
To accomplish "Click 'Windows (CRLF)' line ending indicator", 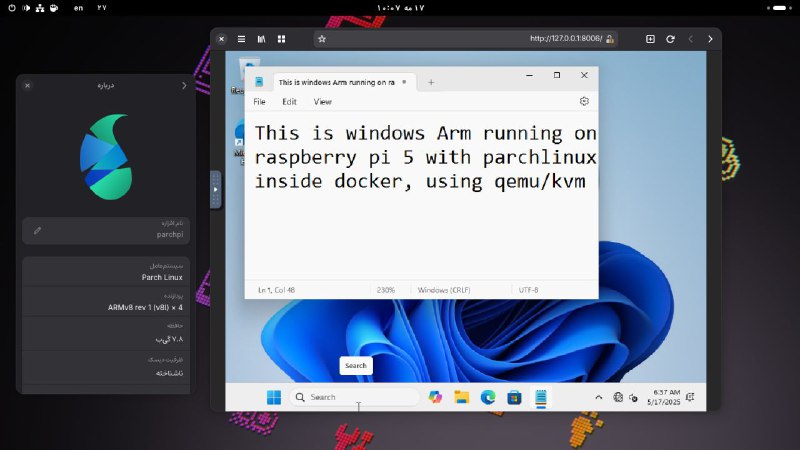I will 444,290.
